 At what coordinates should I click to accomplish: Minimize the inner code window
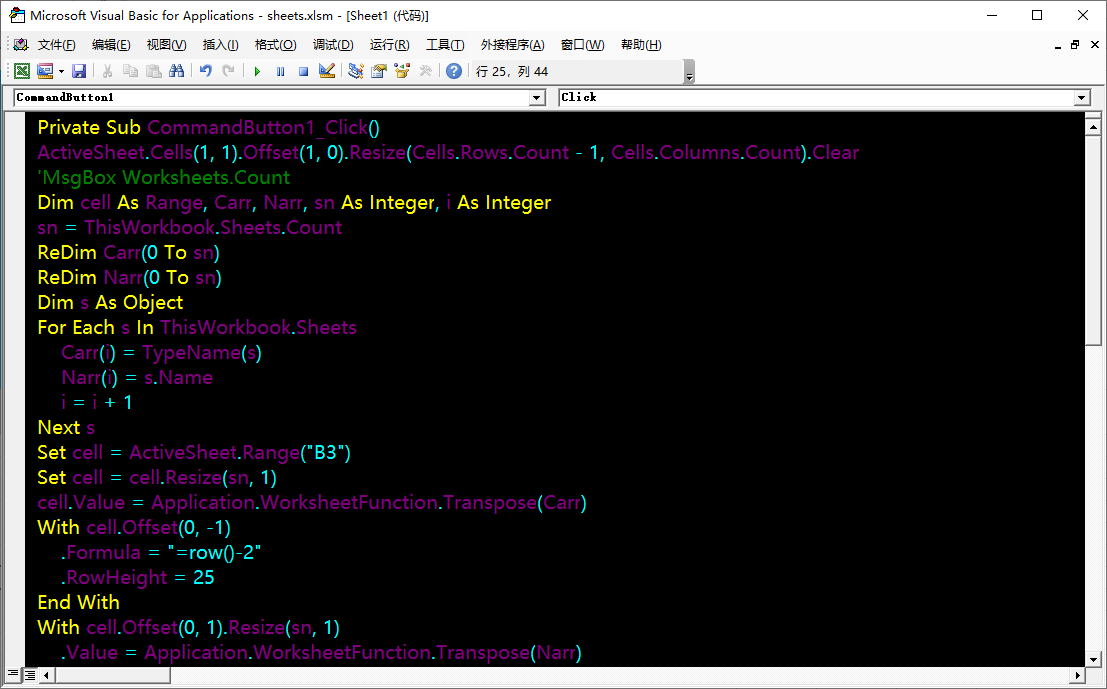[1058, 46]
